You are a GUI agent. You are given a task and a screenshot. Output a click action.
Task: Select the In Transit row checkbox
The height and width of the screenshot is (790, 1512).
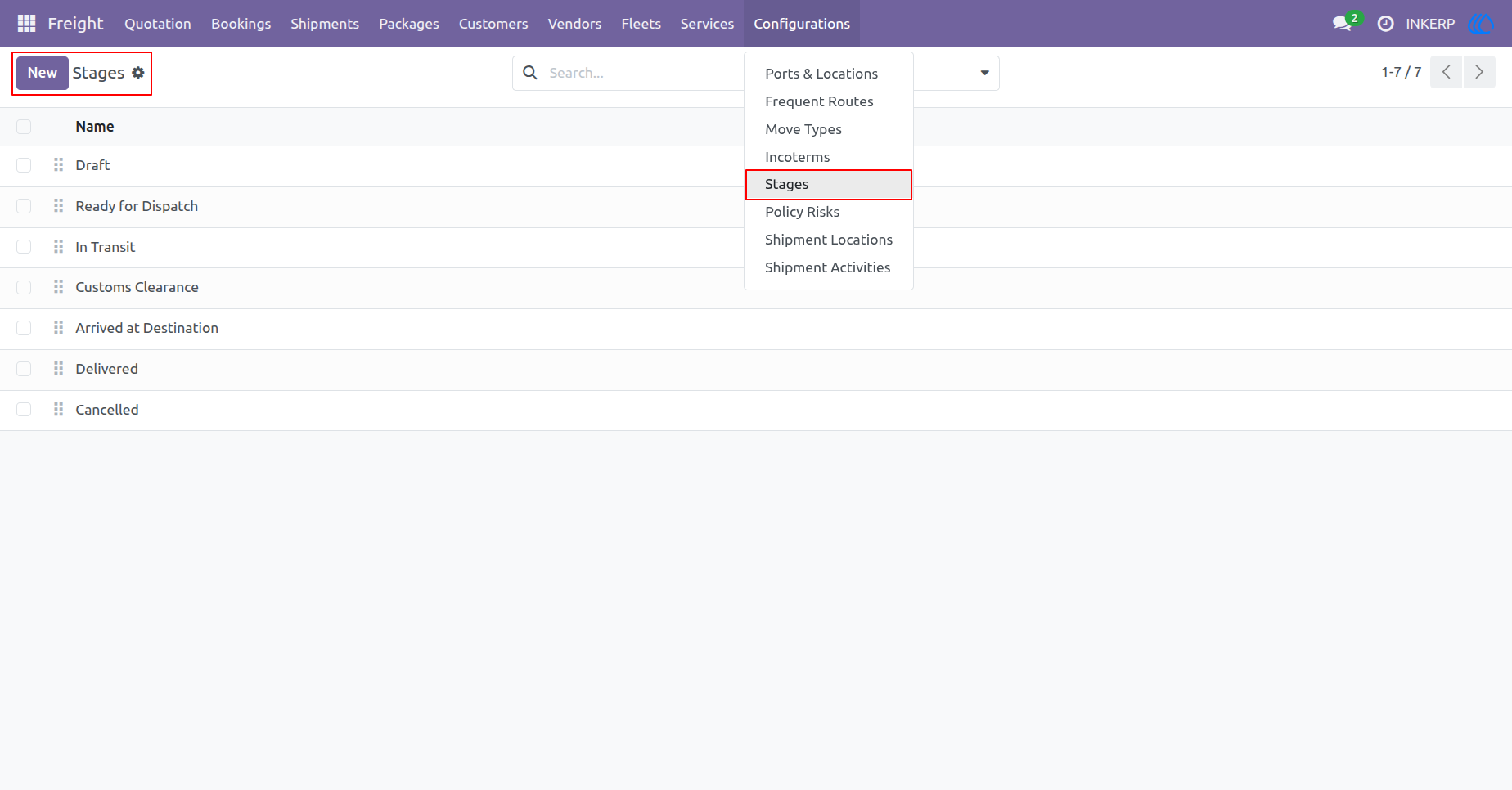24,247
